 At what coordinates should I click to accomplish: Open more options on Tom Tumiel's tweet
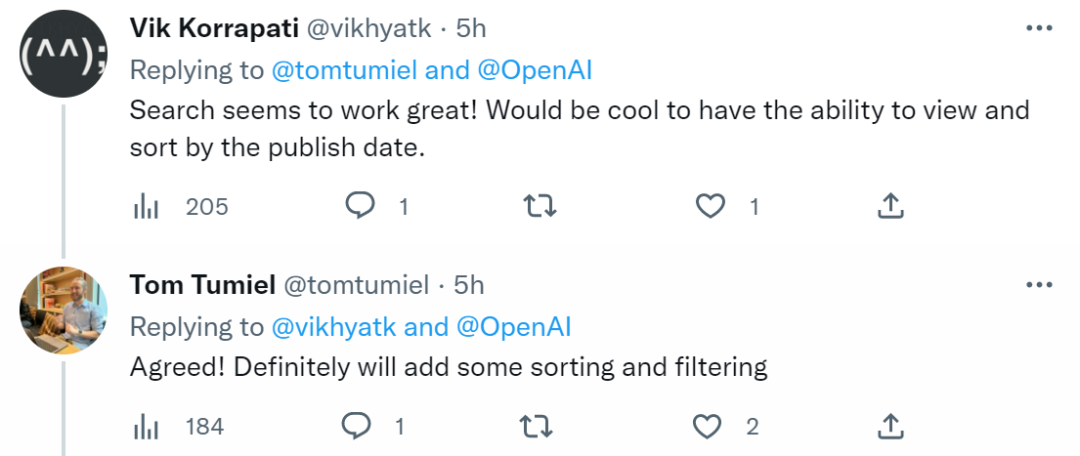1040,286
